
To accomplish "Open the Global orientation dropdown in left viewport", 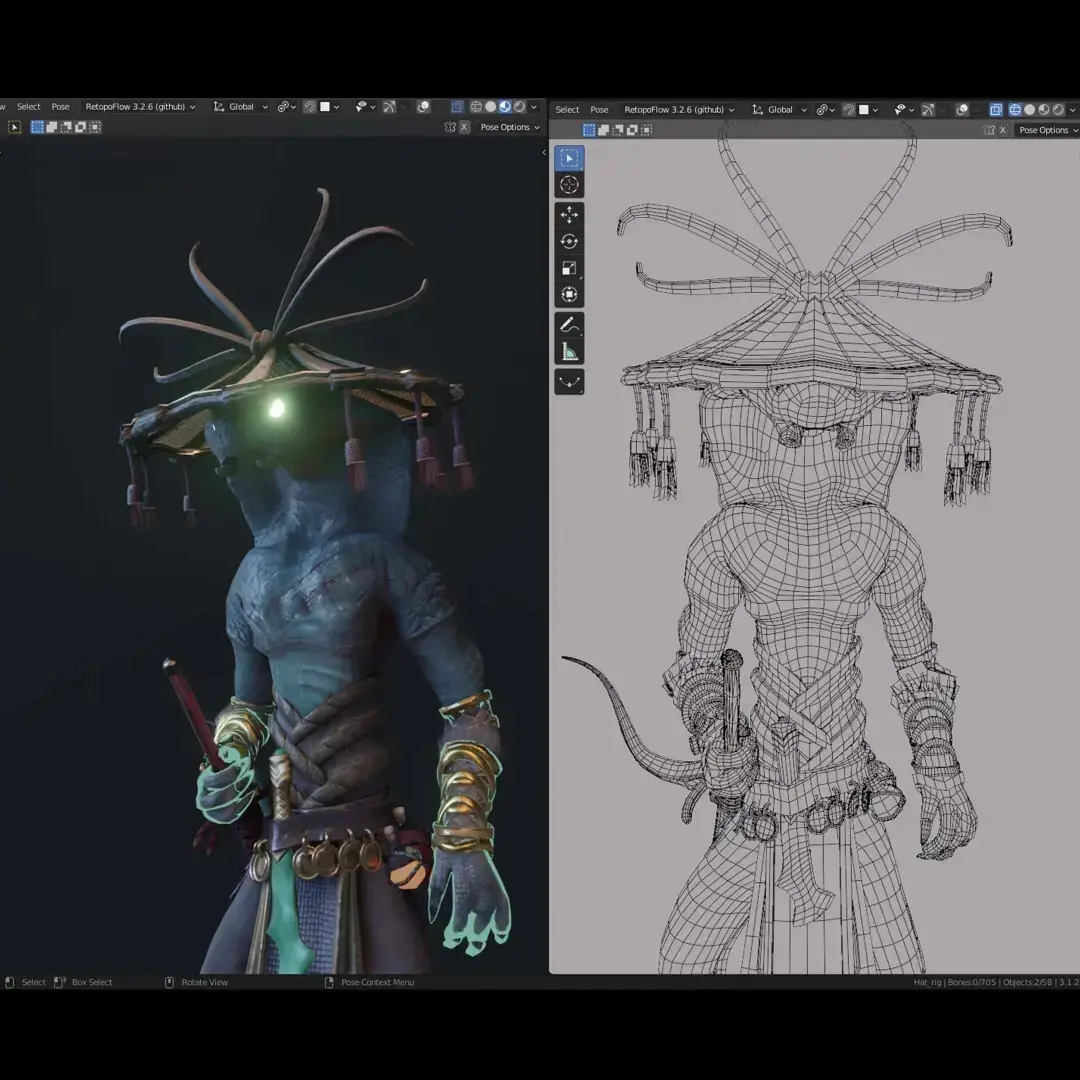I will (x=240, y=107).
